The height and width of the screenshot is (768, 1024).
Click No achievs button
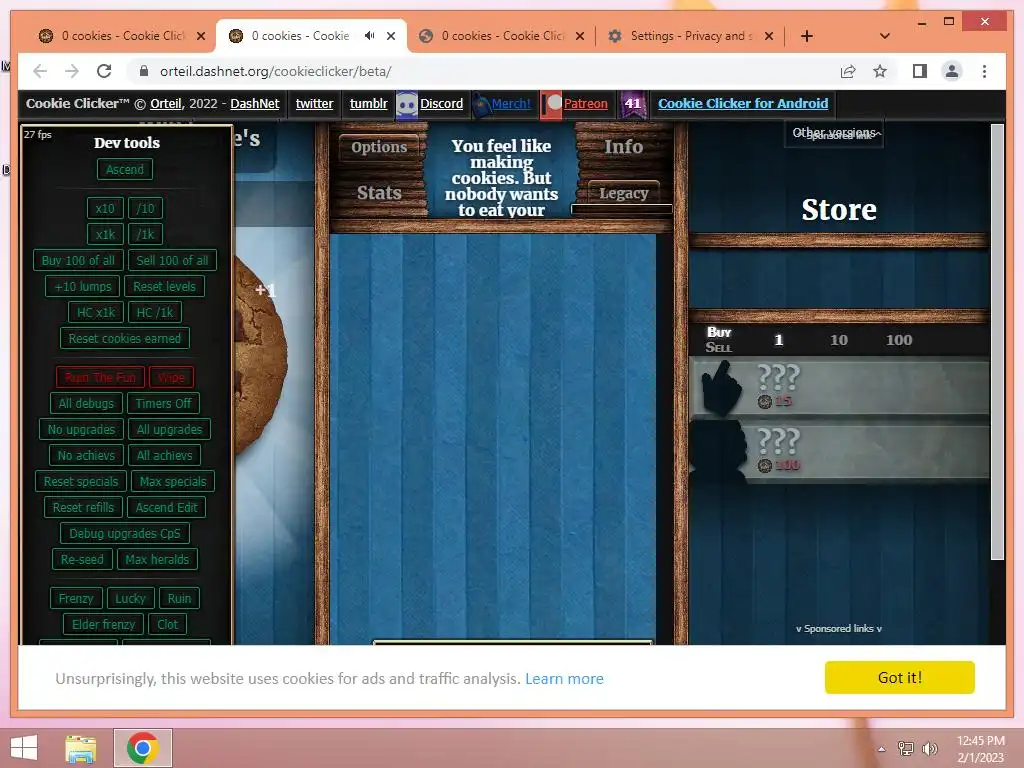(x=86, y=455)
